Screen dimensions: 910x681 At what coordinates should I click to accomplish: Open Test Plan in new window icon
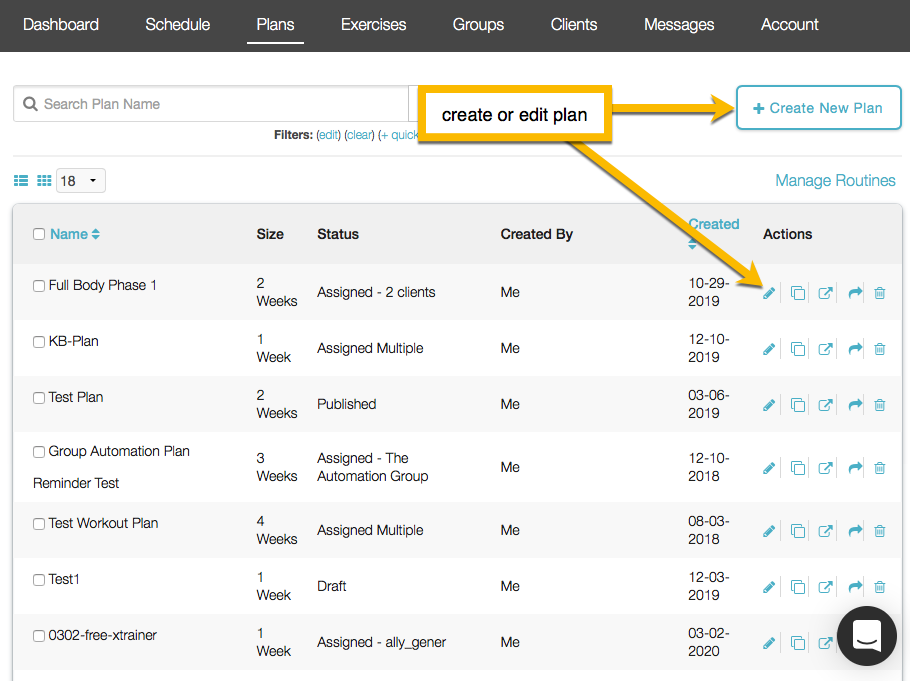pos(825,405)
